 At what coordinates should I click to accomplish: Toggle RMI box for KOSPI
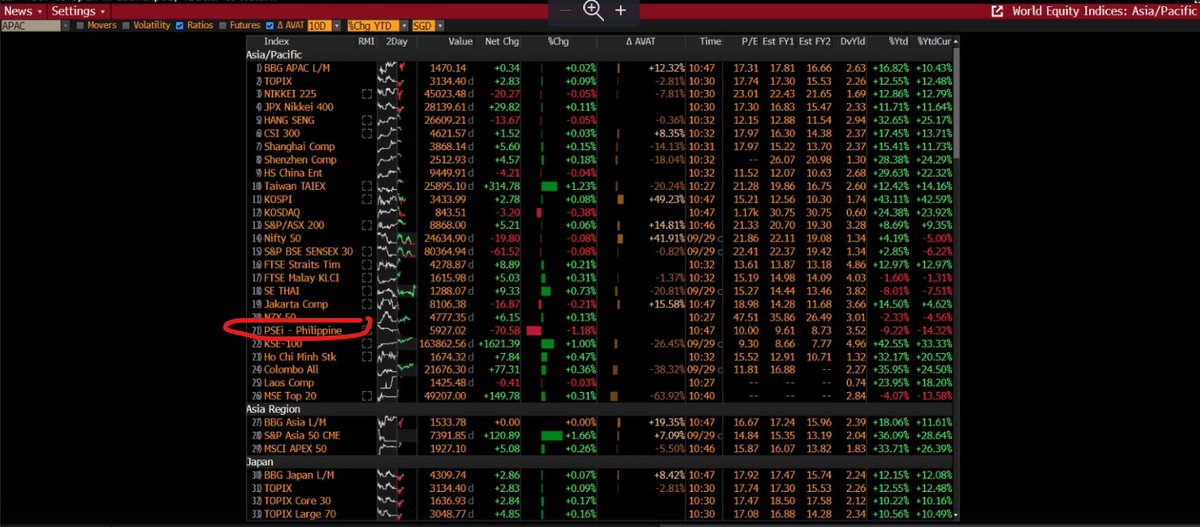(x=367, y=199)
